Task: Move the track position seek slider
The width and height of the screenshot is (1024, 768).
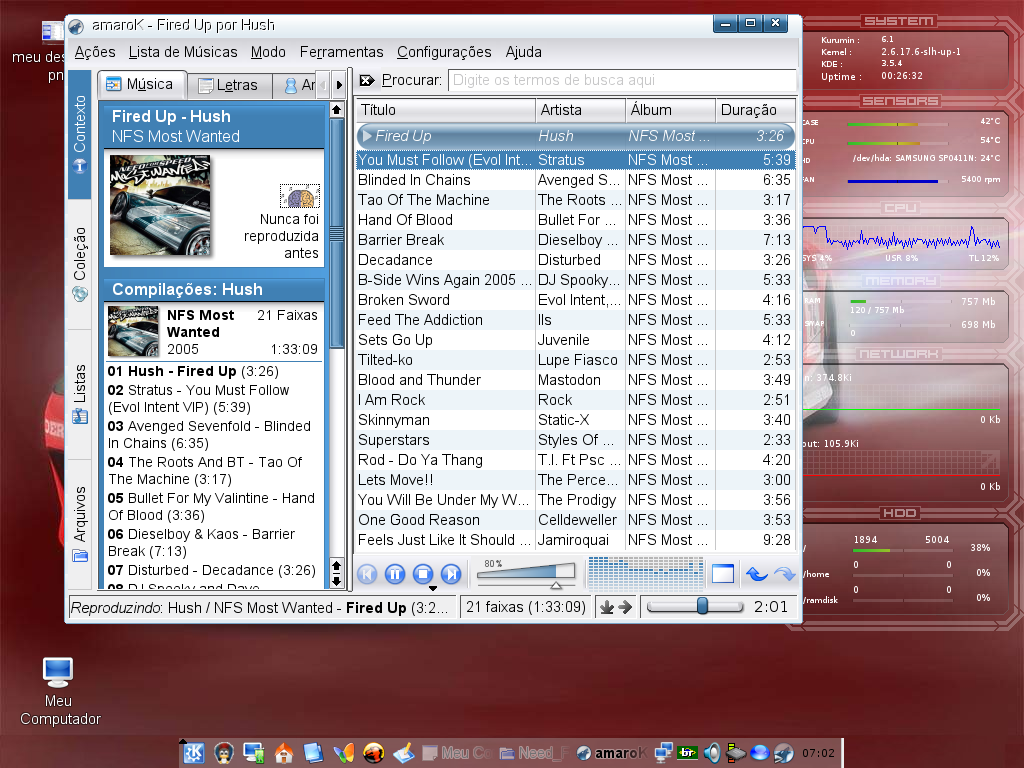Action: pyautogui.click(x=695, y=607)
